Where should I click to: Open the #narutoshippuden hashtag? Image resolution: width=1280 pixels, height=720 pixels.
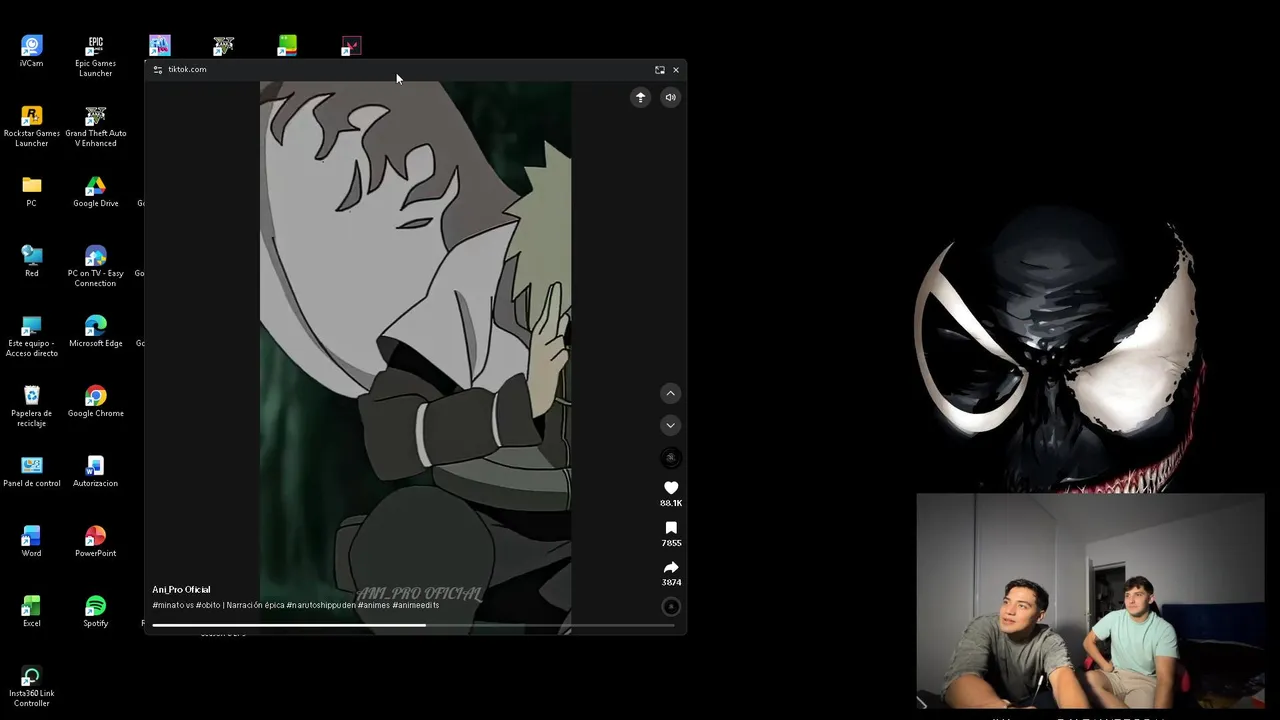coord(320,605)
